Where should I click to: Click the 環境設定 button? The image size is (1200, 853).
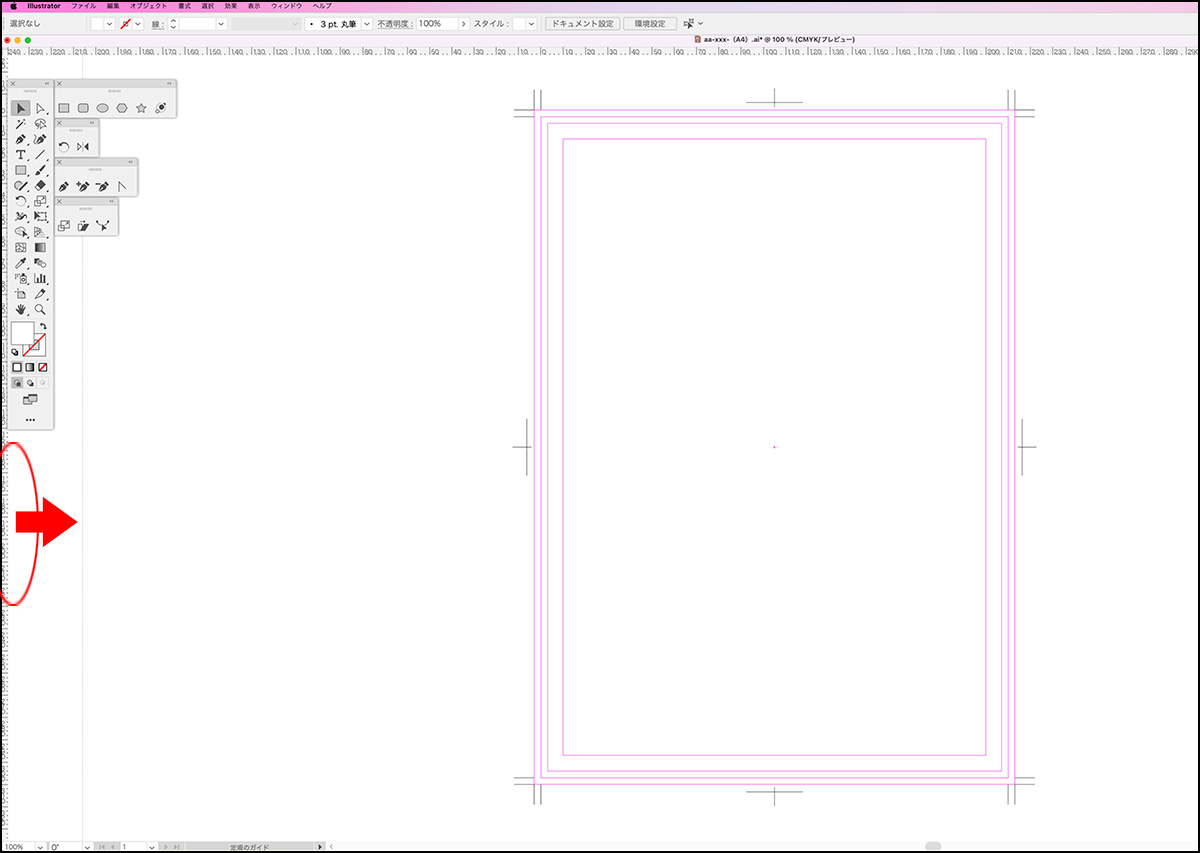coord(649,23)
